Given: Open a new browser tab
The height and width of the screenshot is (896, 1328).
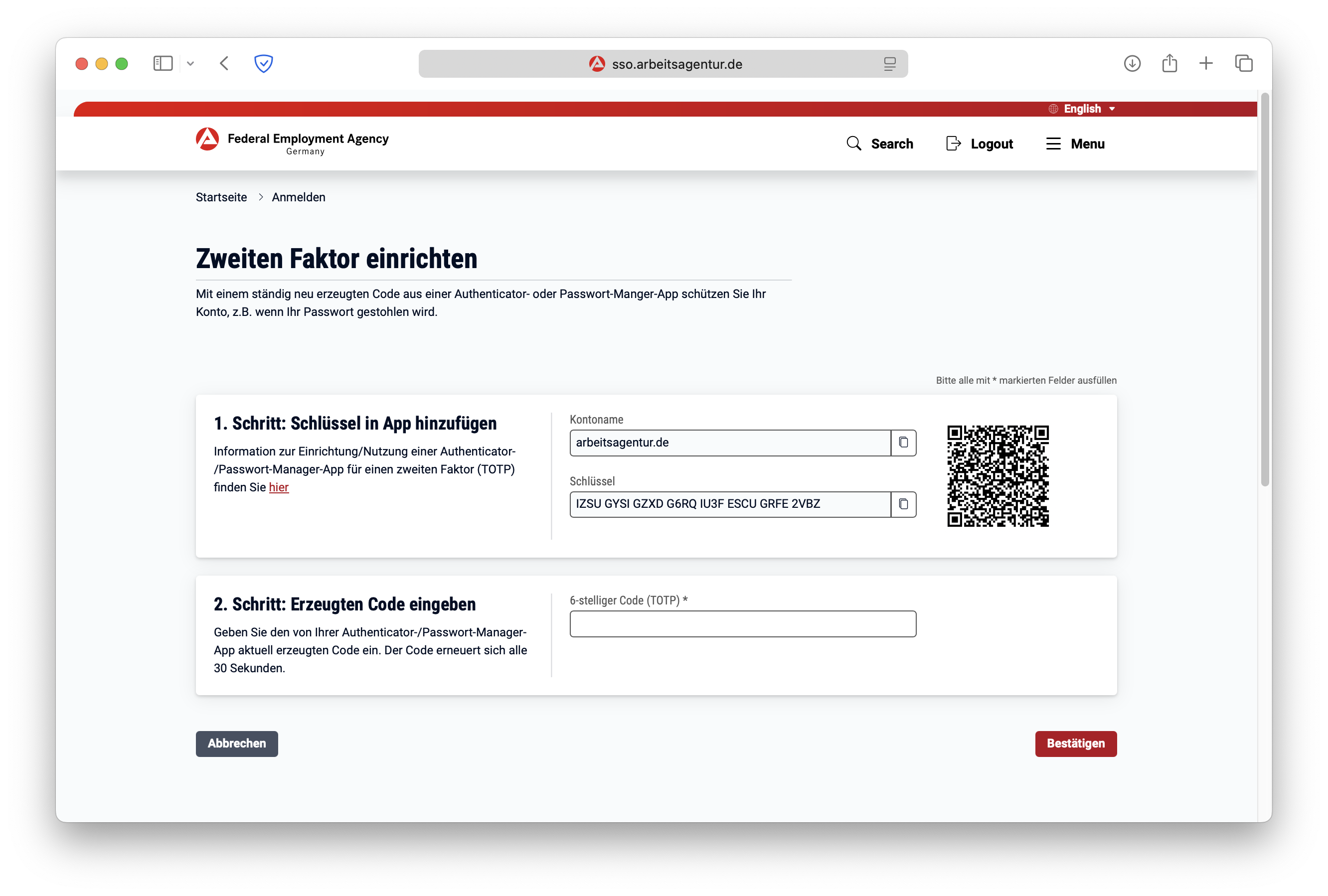Looking at the screenshot, I should pyautogui.click(x=1206, y=63).
